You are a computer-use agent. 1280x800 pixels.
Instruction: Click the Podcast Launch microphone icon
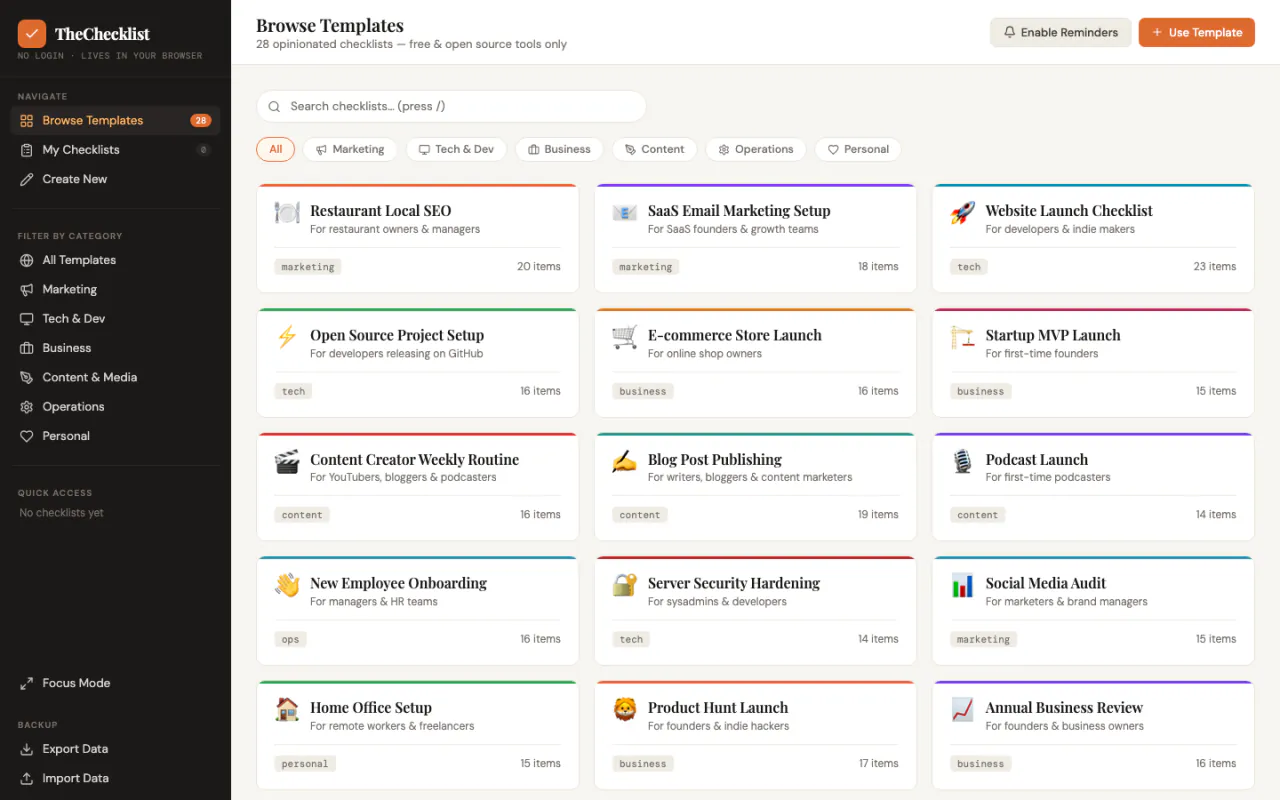962,461
